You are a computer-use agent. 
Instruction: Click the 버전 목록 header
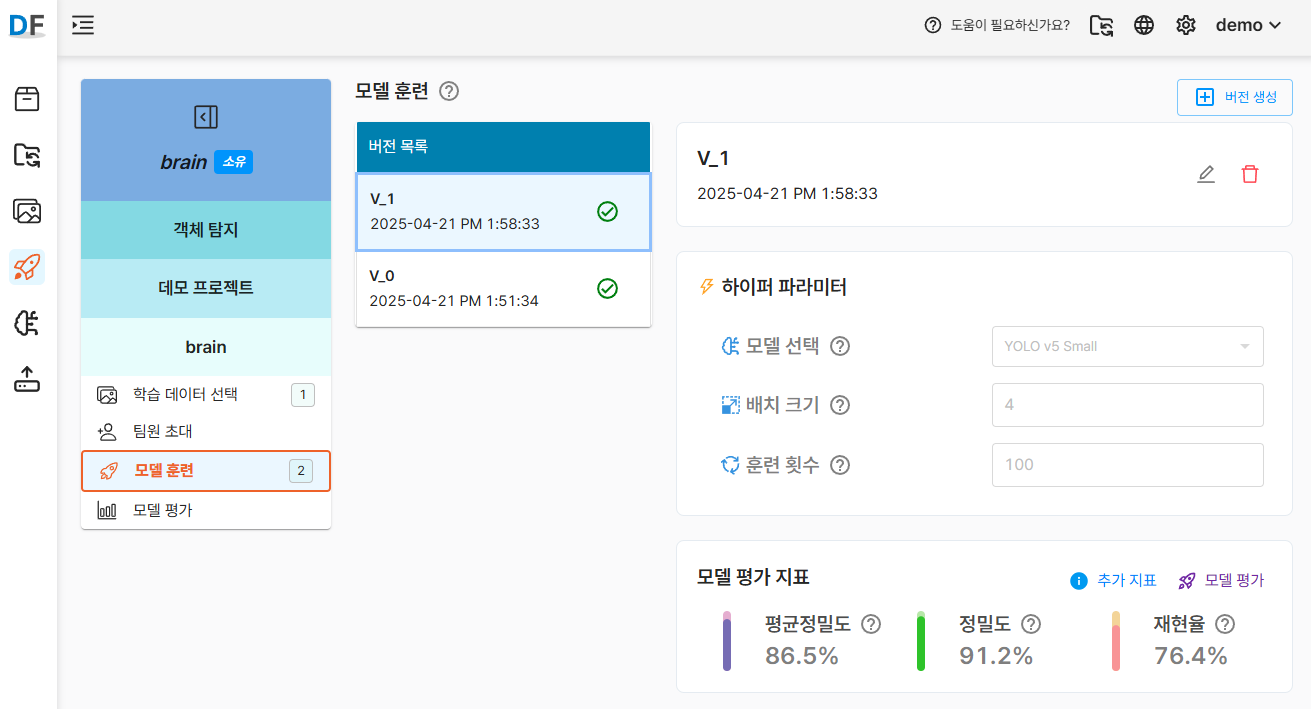pos(503,147)
